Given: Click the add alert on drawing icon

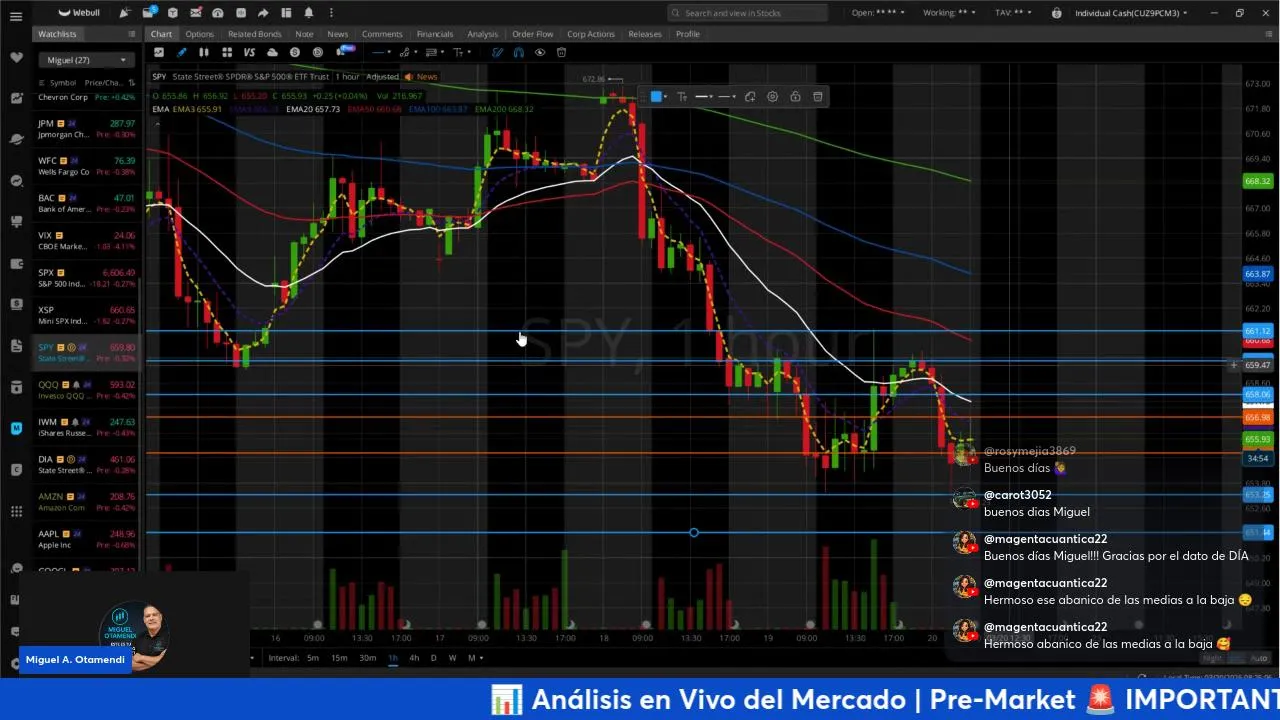Looking at the screenshot, I should point(750,97).
